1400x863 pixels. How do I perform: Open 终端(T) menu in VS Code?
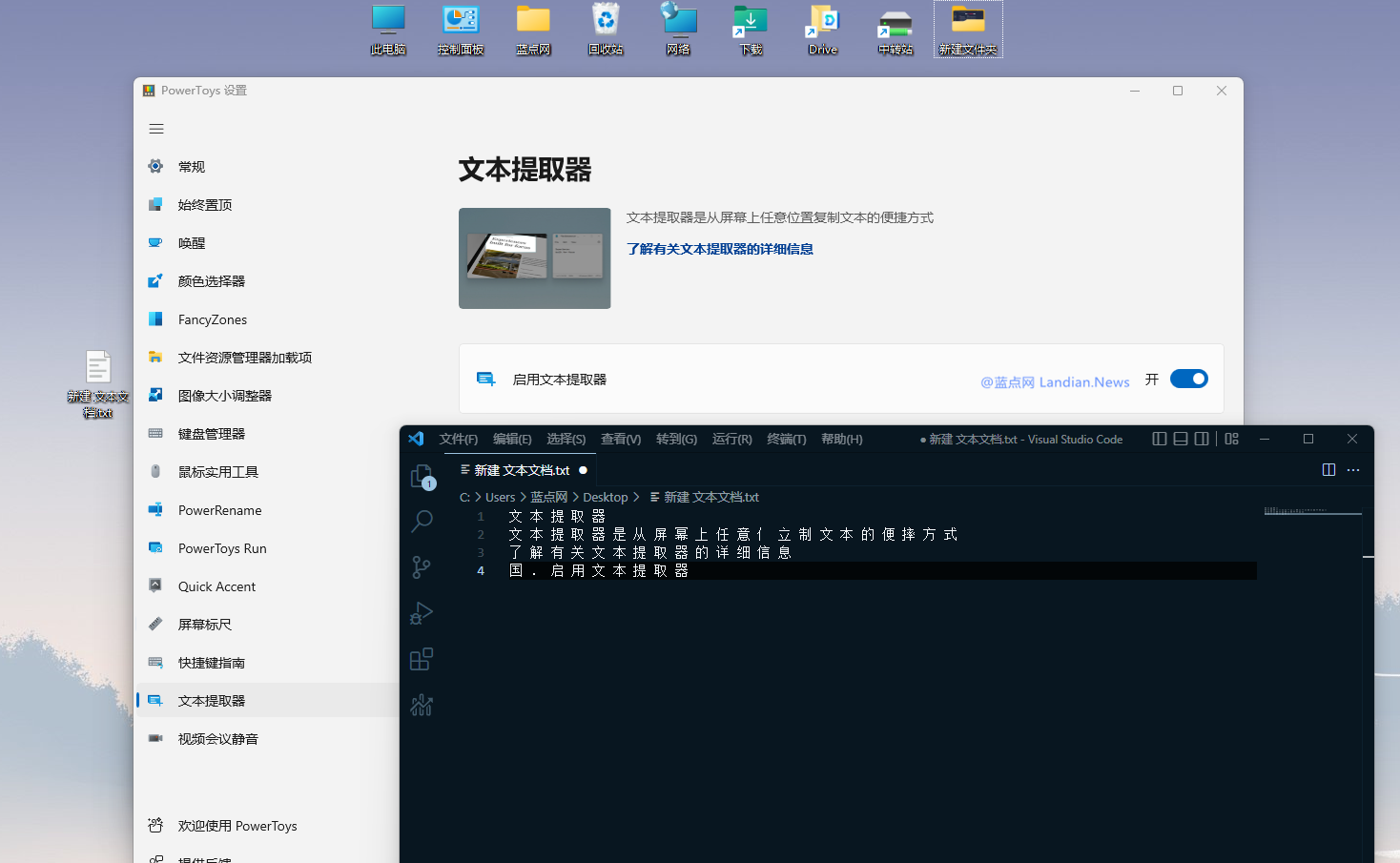[787, 439]
